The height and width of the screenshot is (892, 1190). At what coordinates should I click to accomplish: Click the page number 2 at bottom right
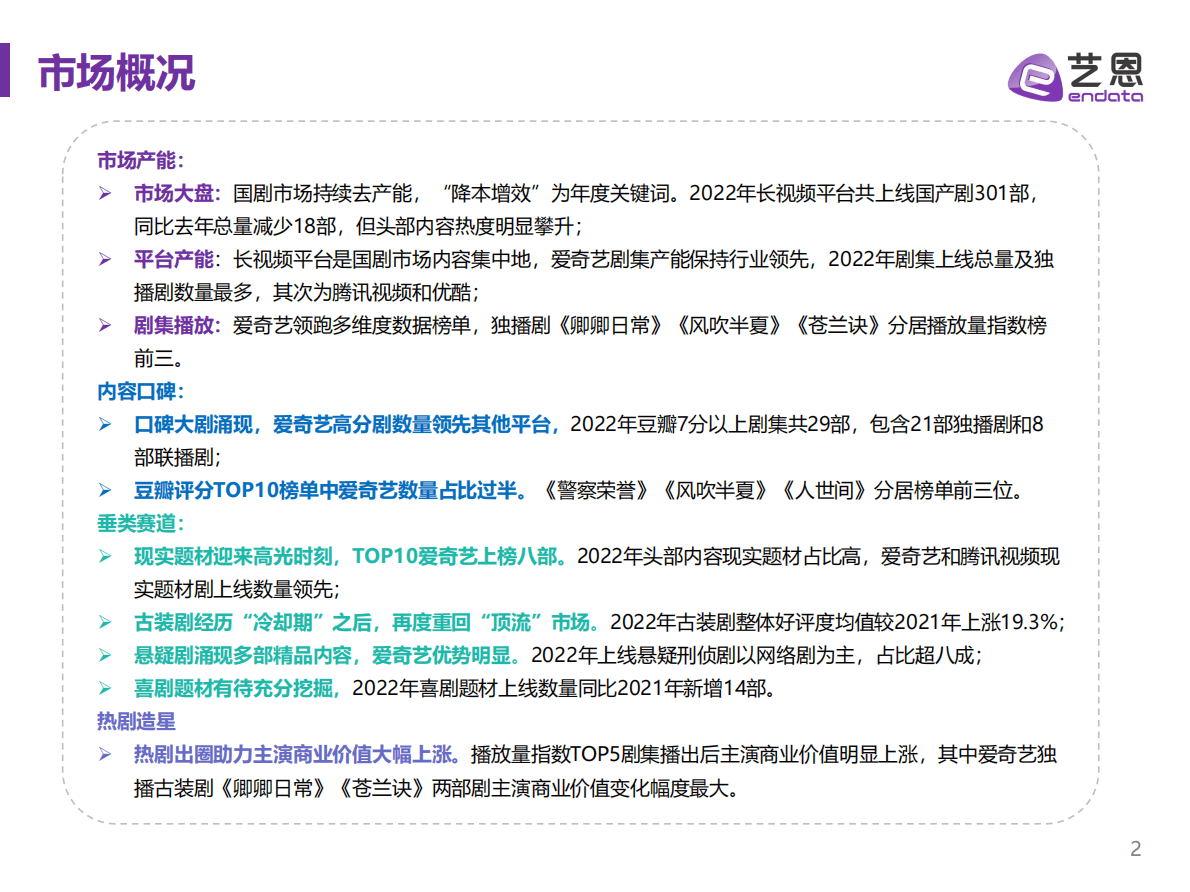click(1135, 849)
